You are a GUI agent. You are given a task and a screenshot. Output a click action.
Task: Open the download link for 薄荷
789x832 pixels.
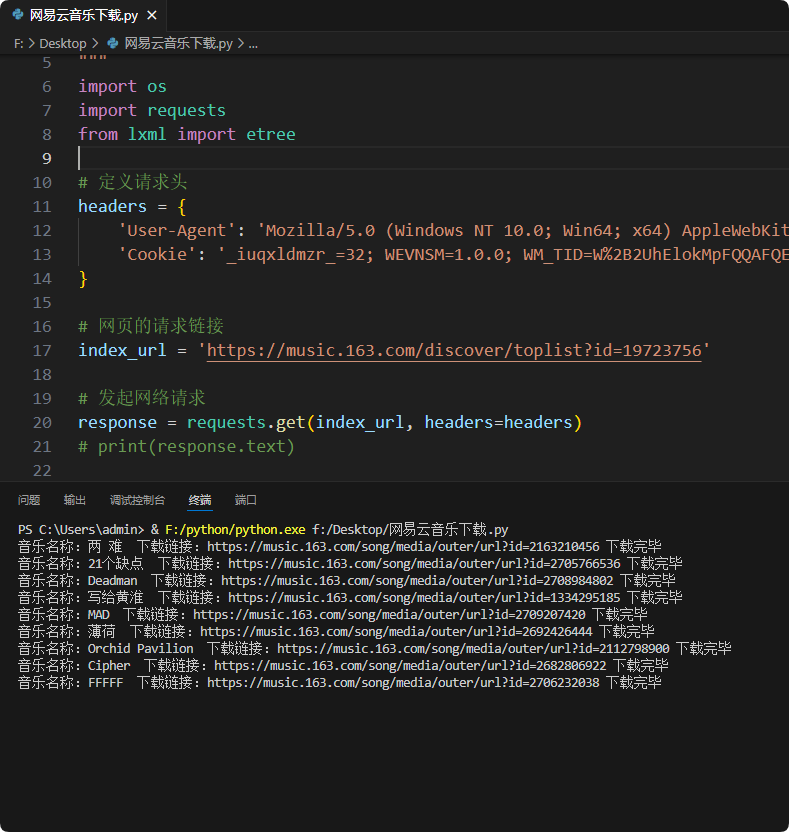click(396, 631)
